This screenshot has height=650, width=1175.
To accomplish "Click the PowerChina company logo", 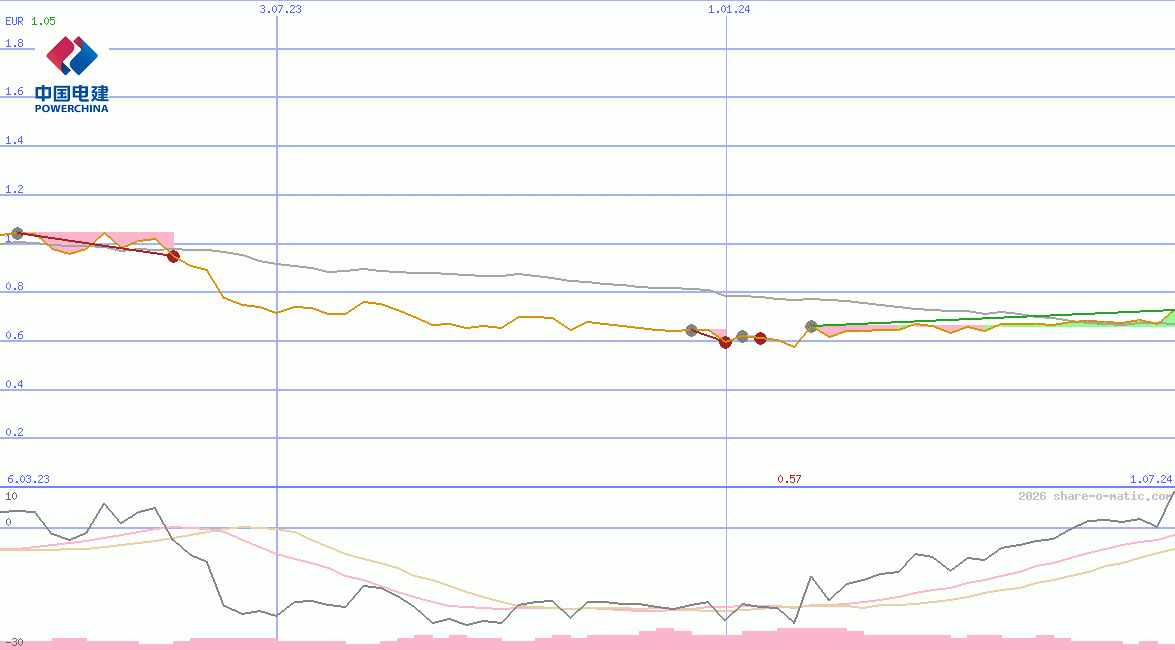I will [x=72, y=74].
